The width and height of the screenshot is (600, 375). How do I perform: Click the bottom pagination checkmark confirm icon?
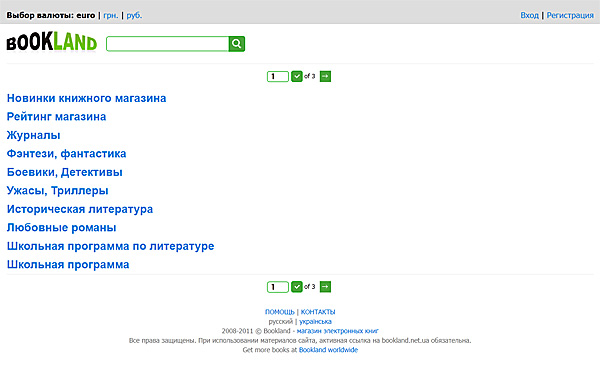(297, 286)
